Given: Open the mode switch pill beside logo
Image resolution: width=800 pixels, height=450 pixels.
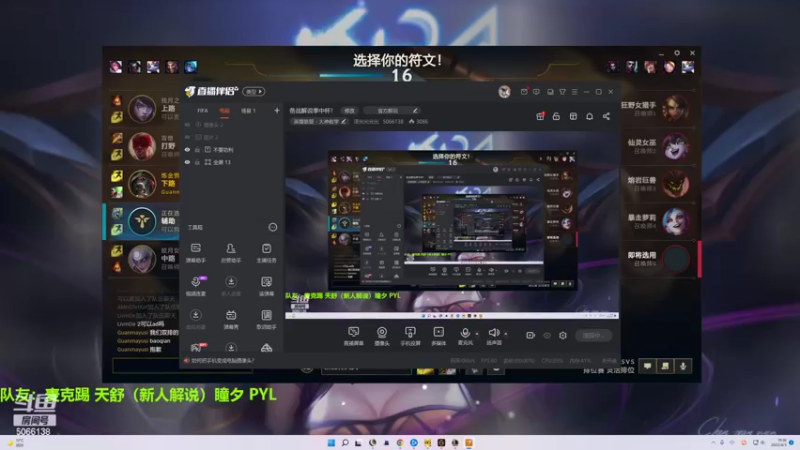Looking at the screenshot, I should (x=254, y=92).
